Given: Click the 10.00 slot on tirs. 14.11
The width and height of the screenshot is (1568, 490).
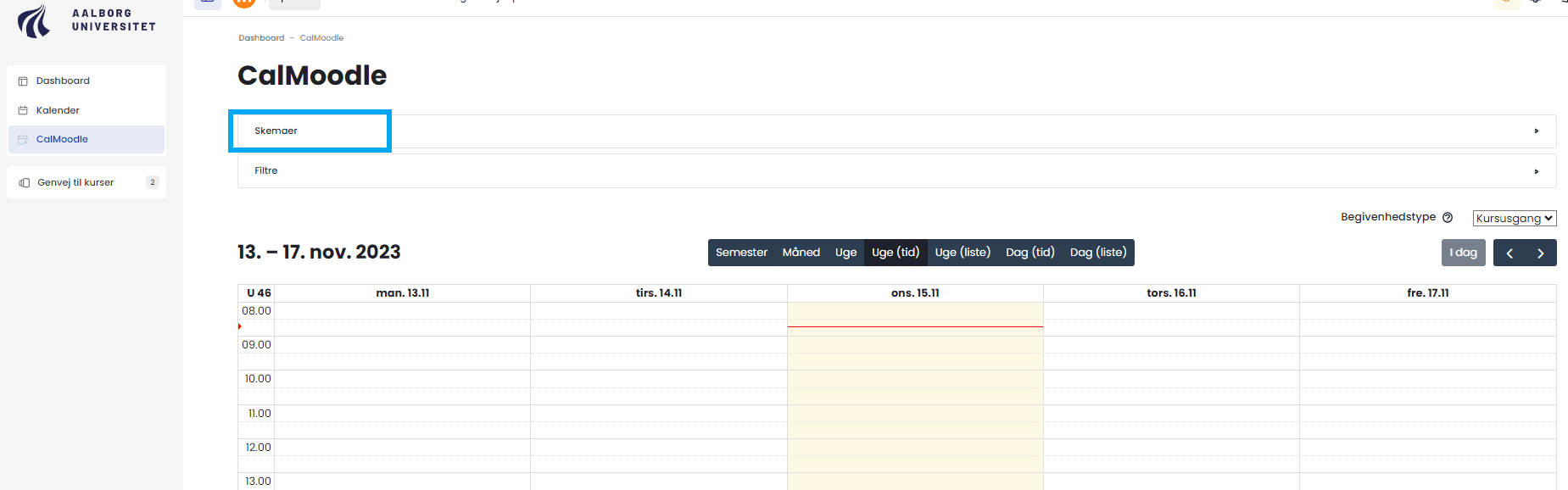Looking at the screenshot, I should (x=658, y=379).
